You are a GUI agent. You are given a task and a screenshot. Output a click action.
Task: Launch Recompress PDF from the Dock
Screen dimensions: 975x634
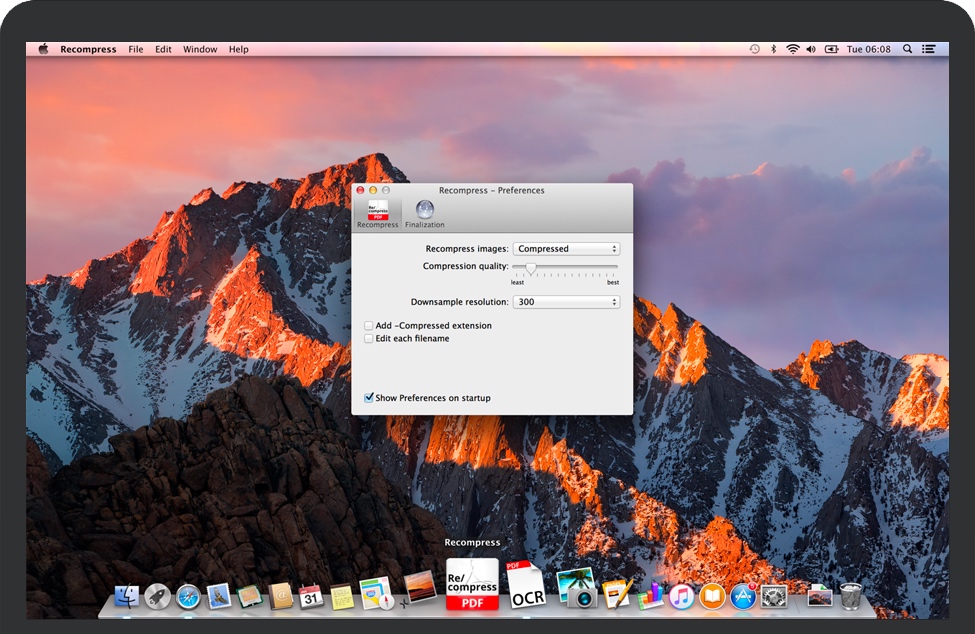[472, 584]
